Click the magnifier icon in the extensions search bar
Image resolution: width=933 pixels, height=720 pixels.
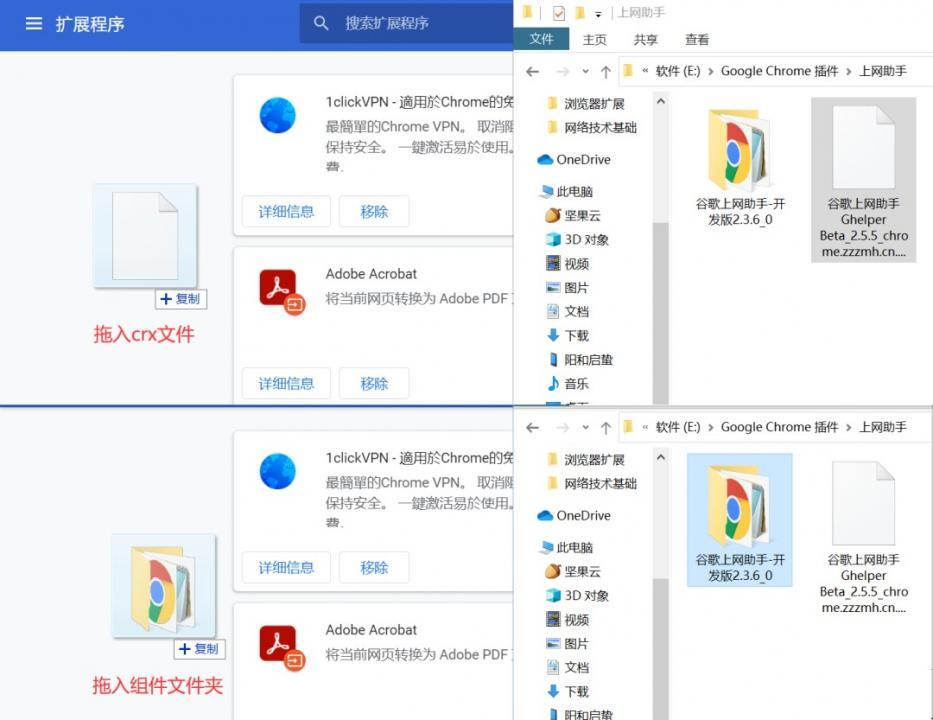[x=321, y=23]
